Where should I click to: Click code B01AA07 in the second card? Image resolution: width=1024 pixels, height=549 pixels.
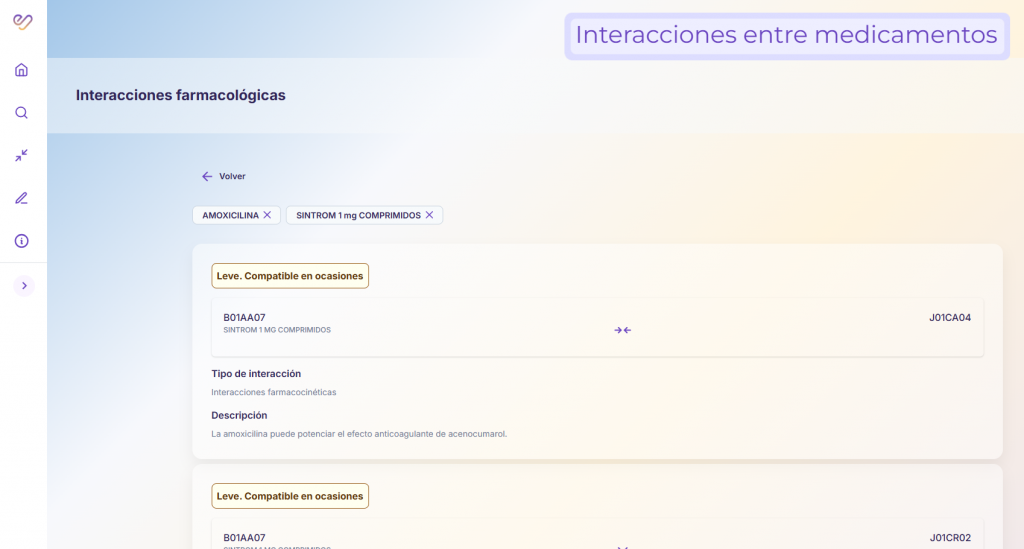coord(244,538)
